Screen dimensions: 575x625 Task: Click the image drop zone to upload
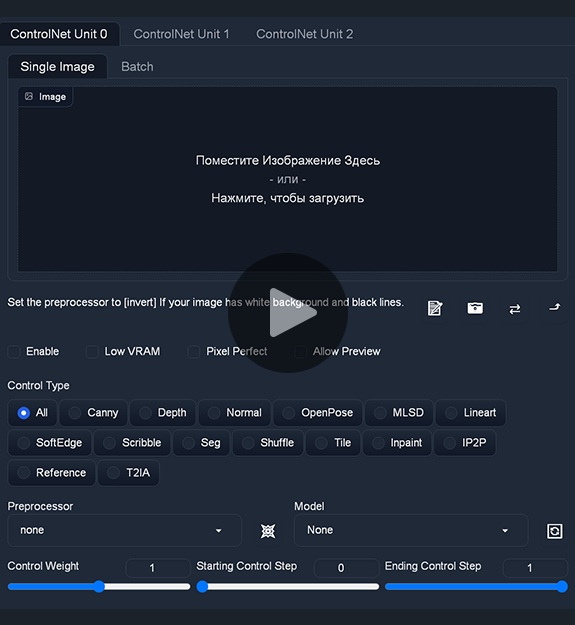coord(287,179)
